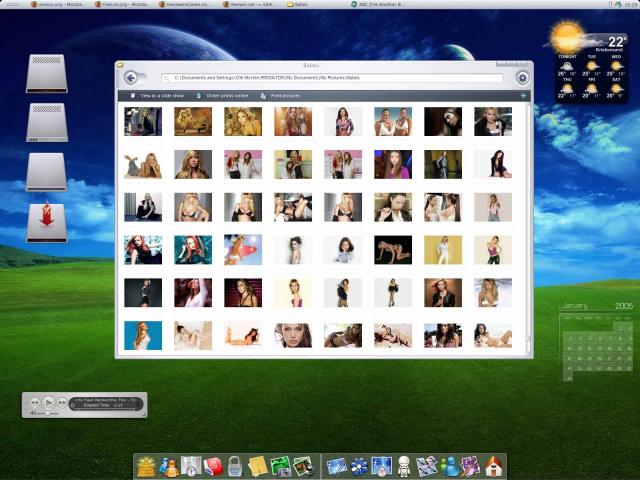This screenshot has width=640, height=480.
Task: Switch to Babes folder taskbar button
Action: (298, 4)
